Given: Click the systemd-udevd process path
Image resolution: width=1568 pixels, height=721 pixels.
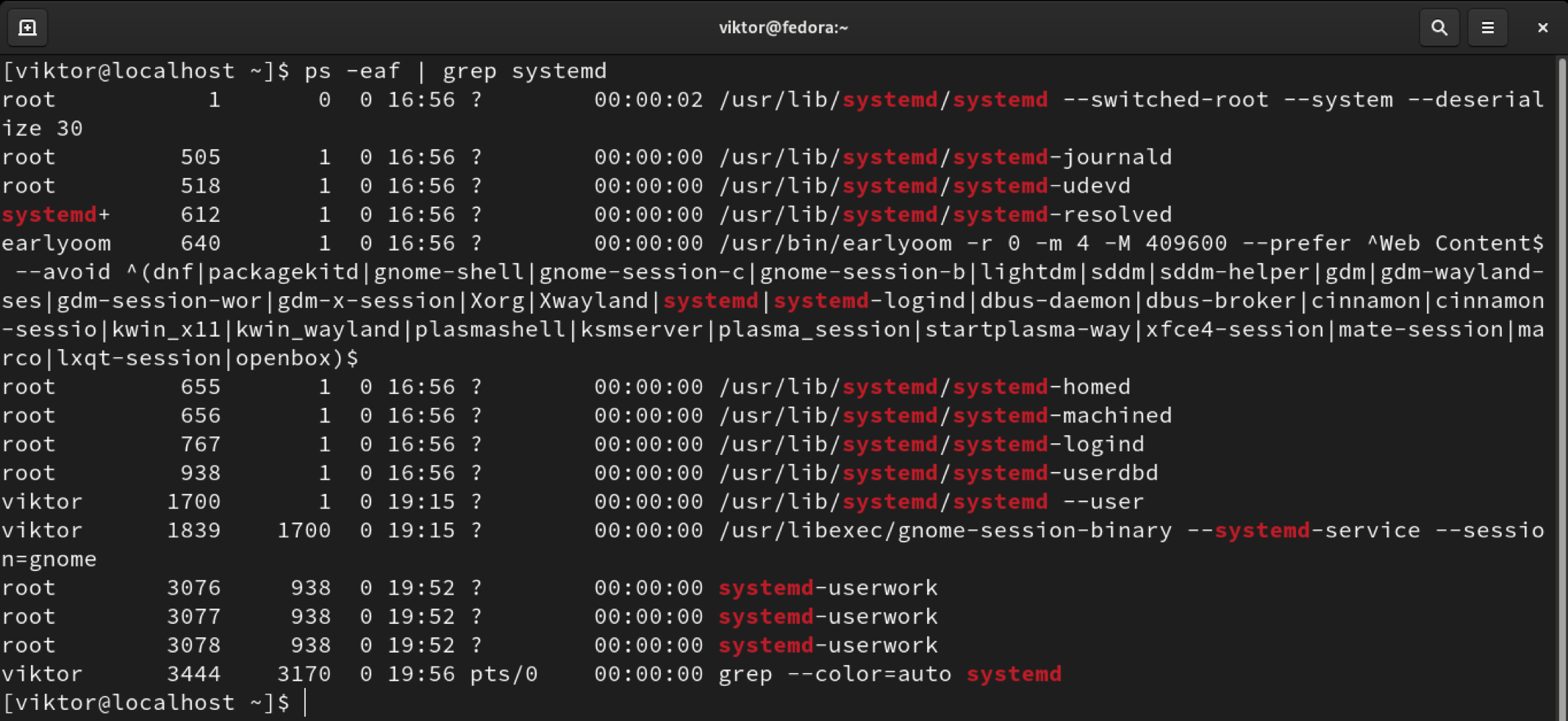Looking at the screenshot, I should (x=924, y=186).
